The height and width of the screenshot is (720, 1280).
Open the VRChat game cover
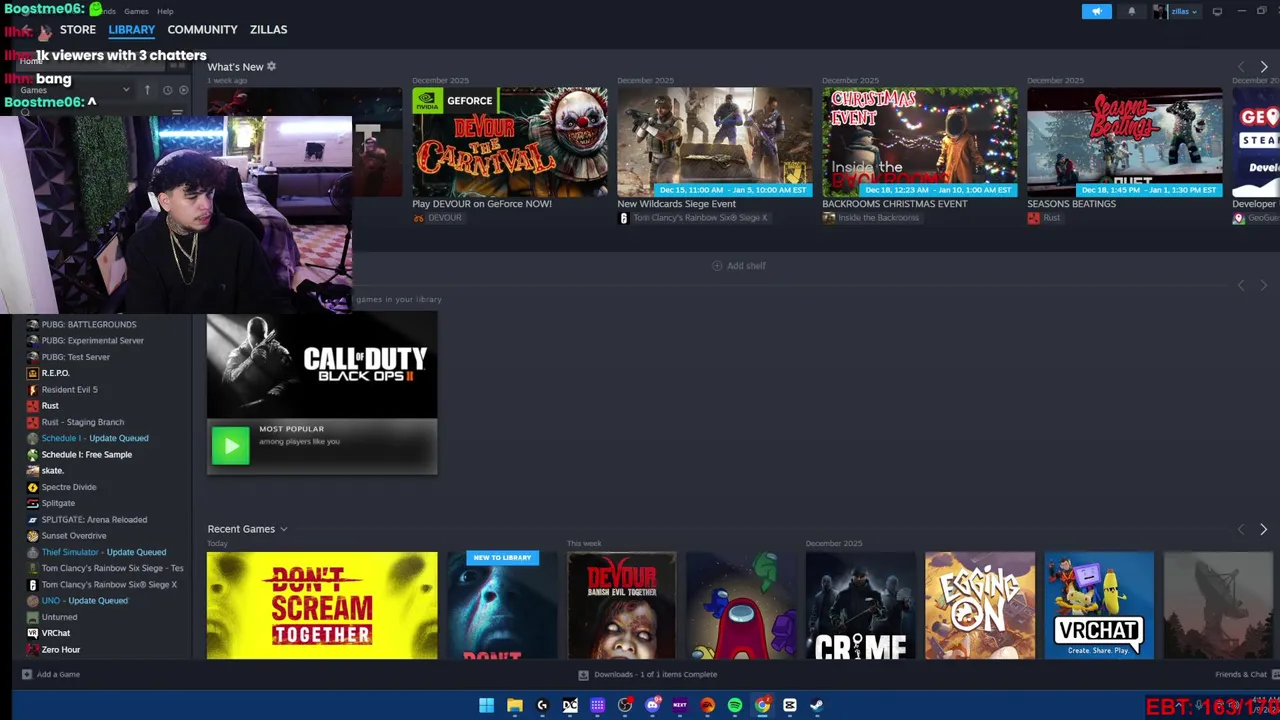click(1099, 605)
